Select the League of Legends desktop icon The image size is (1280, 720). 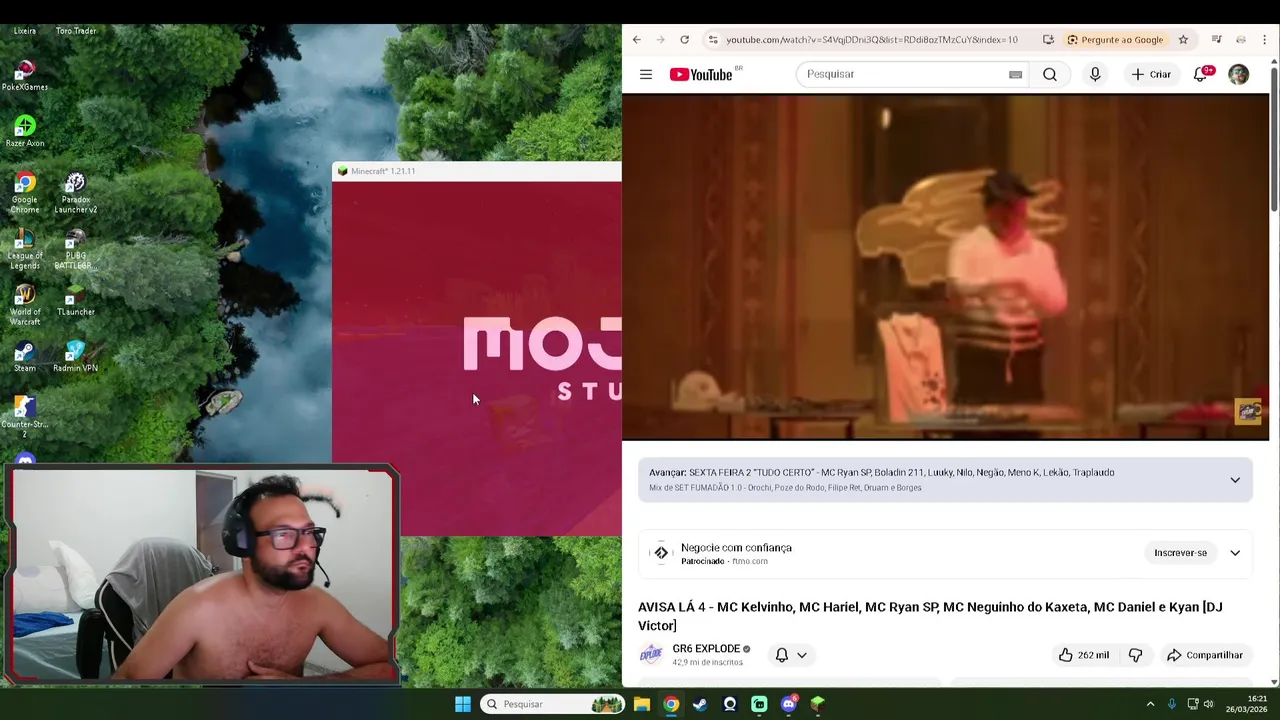(x=25, y=249)
